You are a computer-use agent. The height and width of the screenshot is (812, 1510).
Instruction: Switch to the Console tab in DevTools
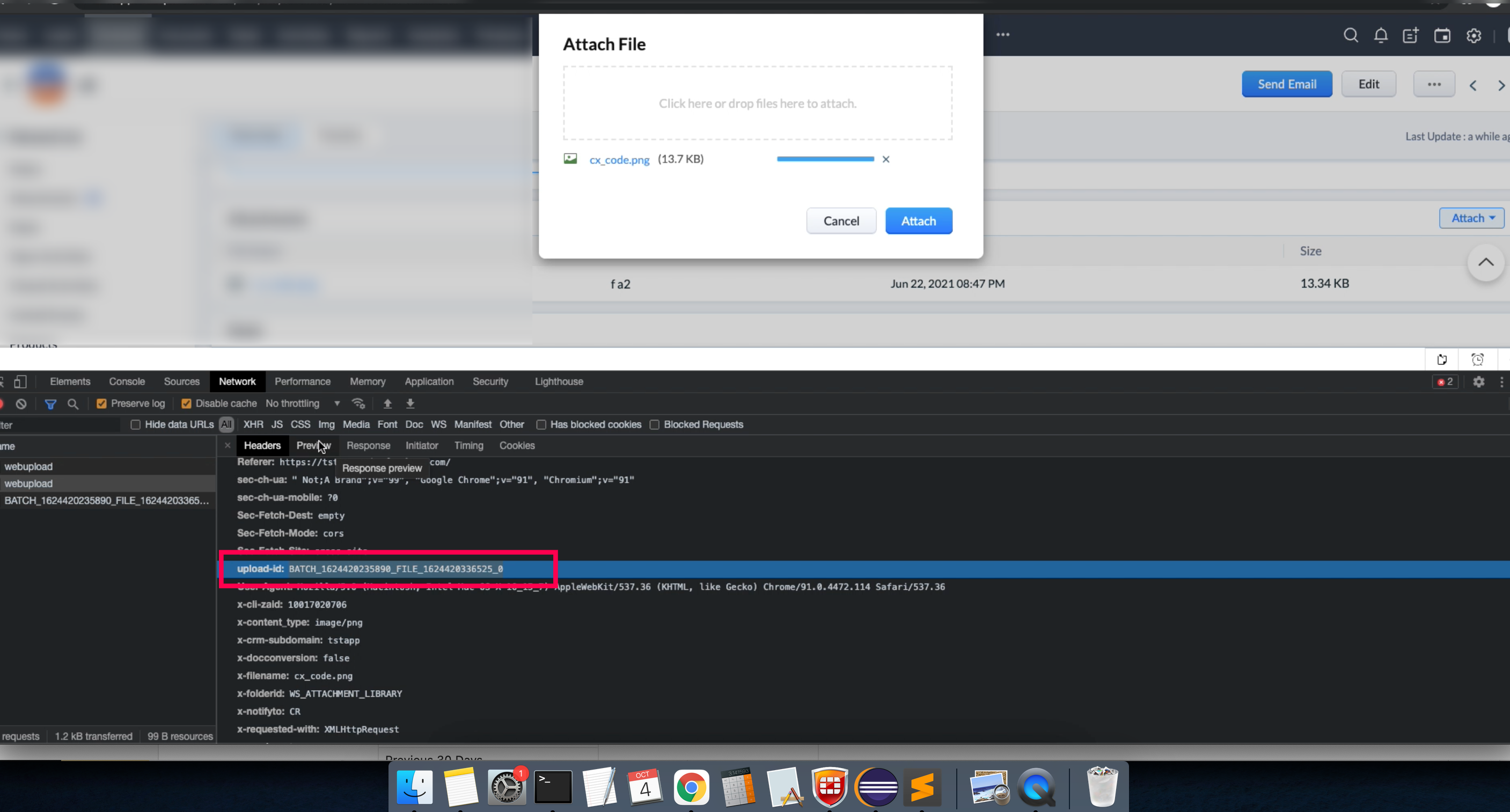click(x=127, y=382)
